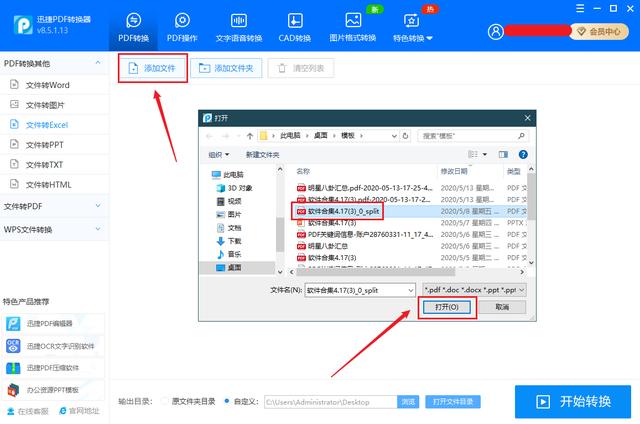Open the file type filter dropdown
The width and height of the screenshot is (640, 424).
click(474, 288)
